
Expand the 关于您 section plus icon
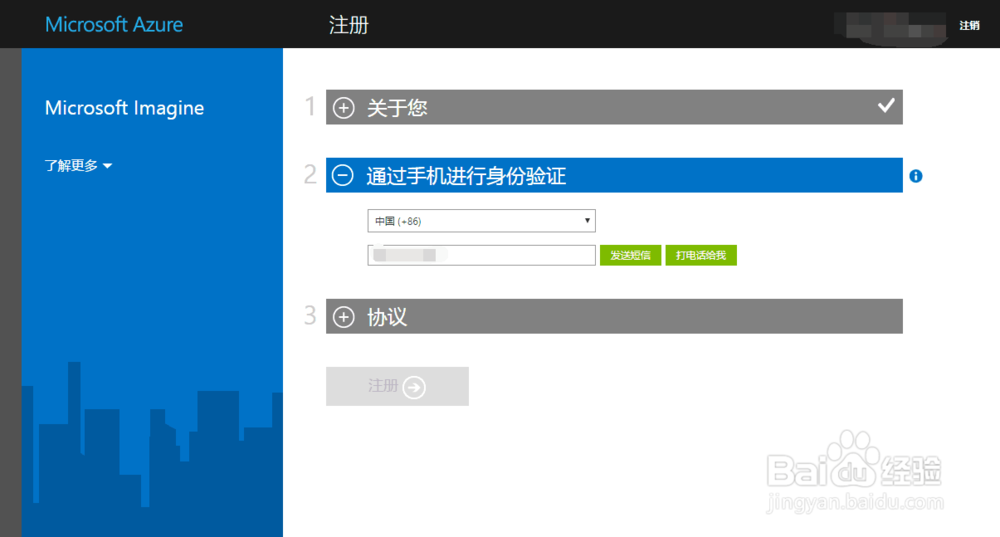[x=344, y=108]
